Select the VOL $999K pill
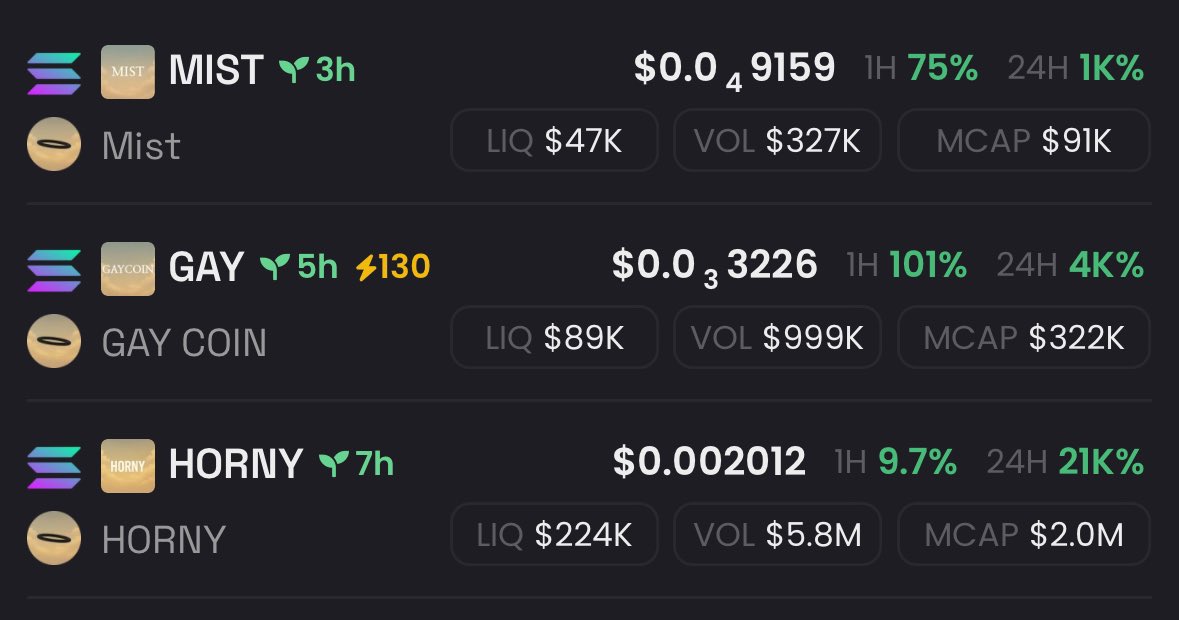This screenshot has height=620, width=1179. (x=777, y=337)
